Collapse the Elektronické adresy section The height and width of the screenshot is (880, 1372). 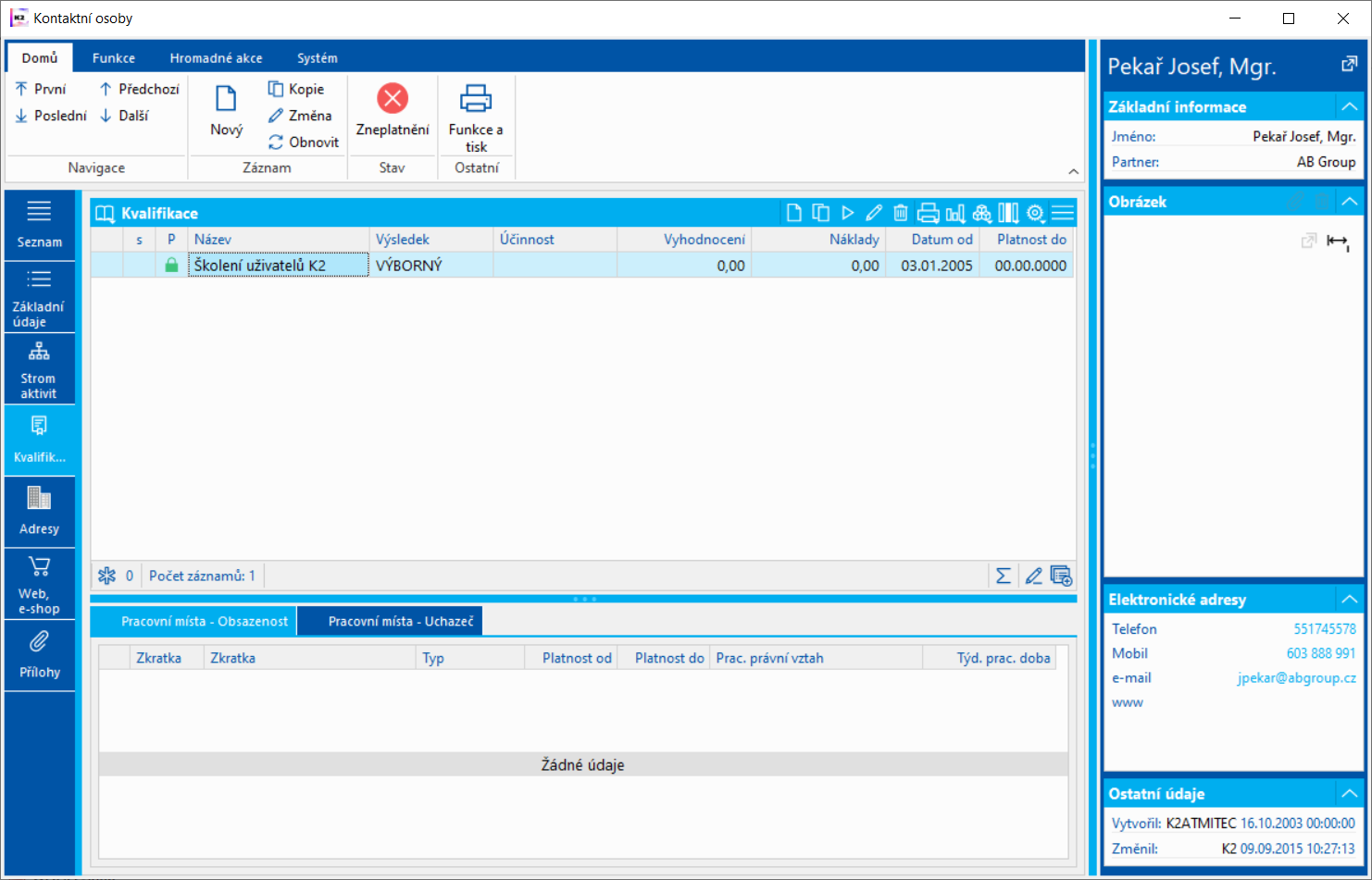1350,599
